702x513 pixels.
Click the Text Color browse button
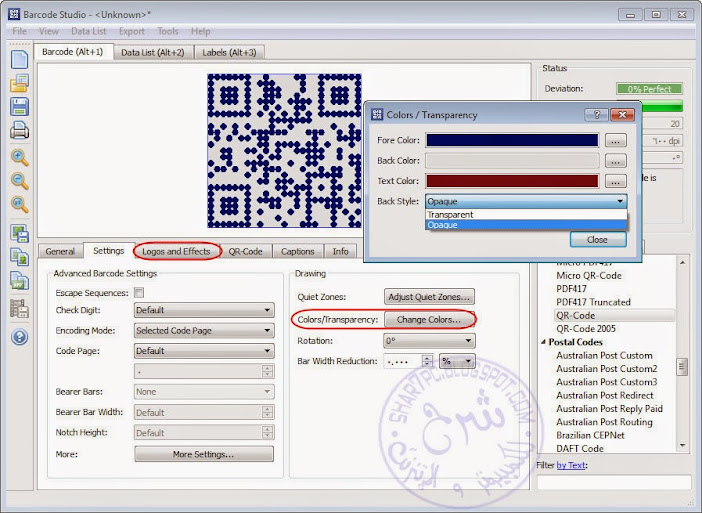pyautogui.click(x=616, y=181)
